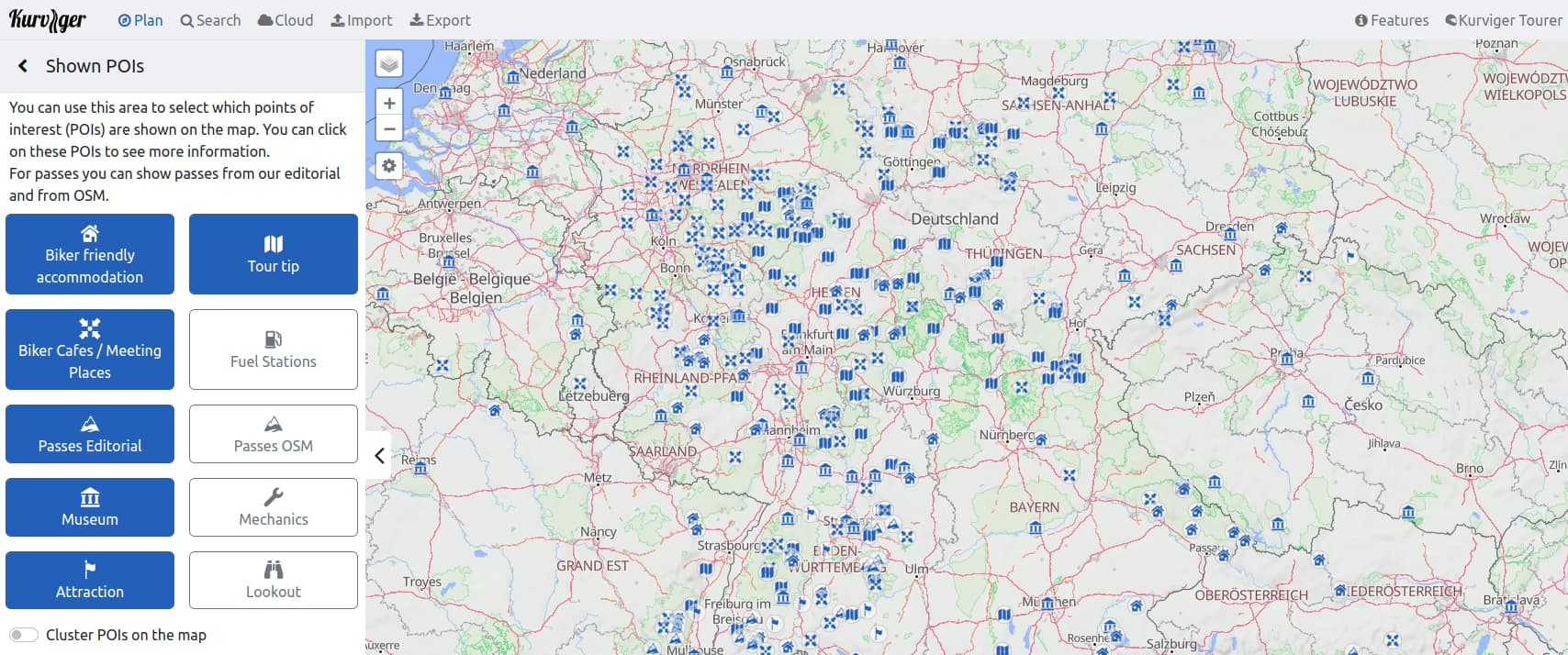Switch to the Plan tab
The height and width of the screenshot is (655, 1568).
(140, 20)
